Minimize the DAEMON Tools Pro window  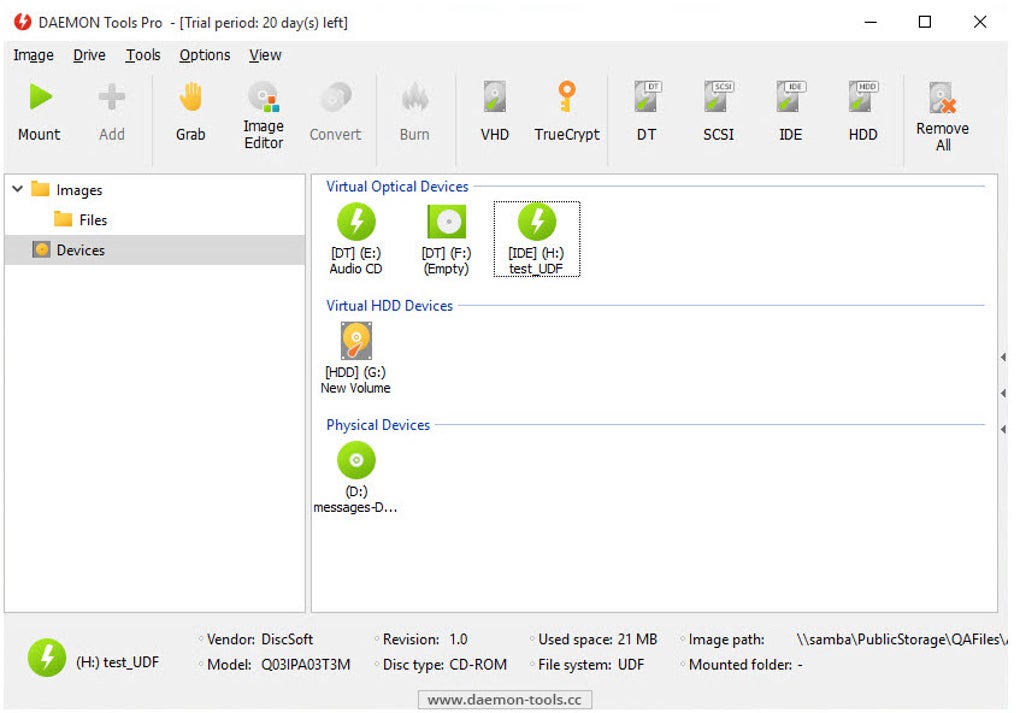(x=870, y=22)
